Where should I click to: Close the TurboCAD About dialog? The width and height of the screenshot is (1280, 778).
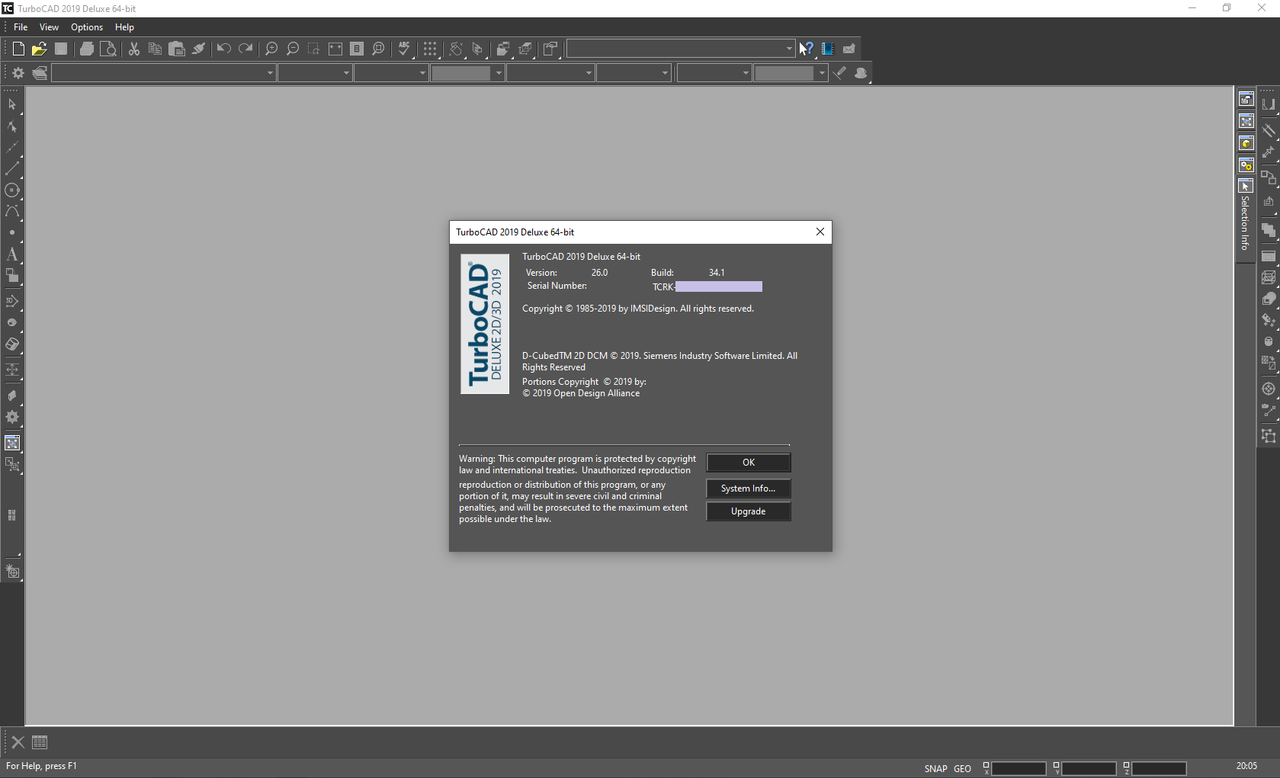click(820, 232)
